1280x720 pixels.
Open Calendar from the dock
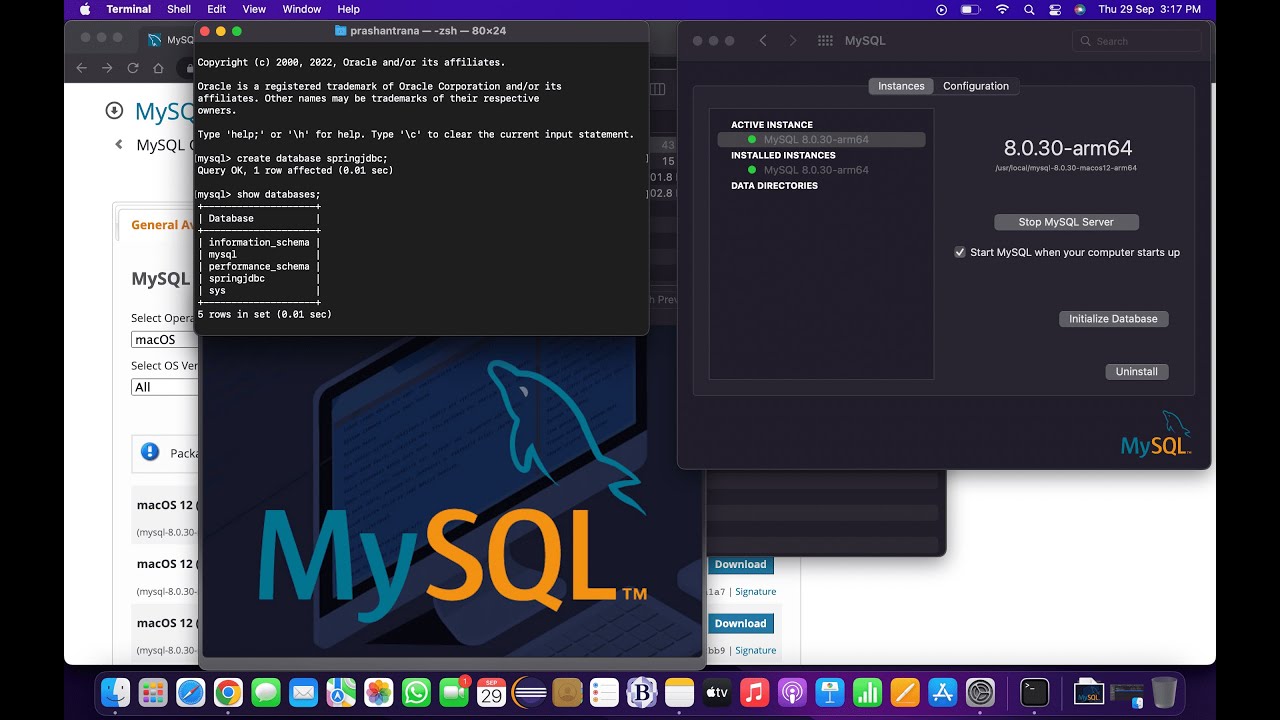[491, 692]
